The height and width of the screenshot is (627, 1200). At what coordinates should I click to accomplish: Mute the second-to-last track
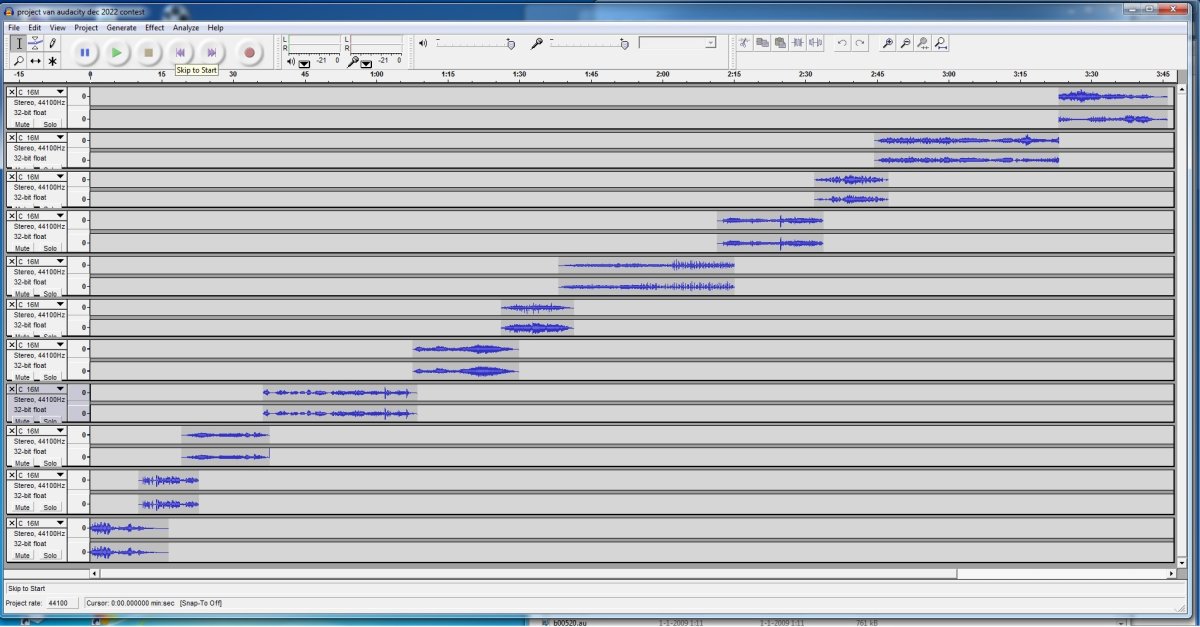tap(23, 508)
